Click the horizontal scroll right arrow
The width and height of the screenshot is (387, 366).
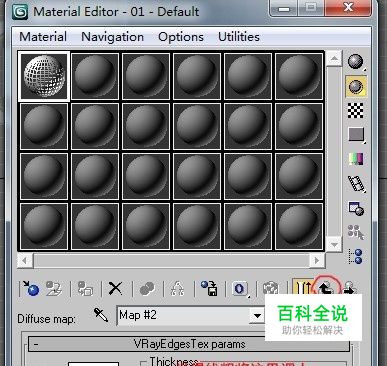[x=317, y=260]
